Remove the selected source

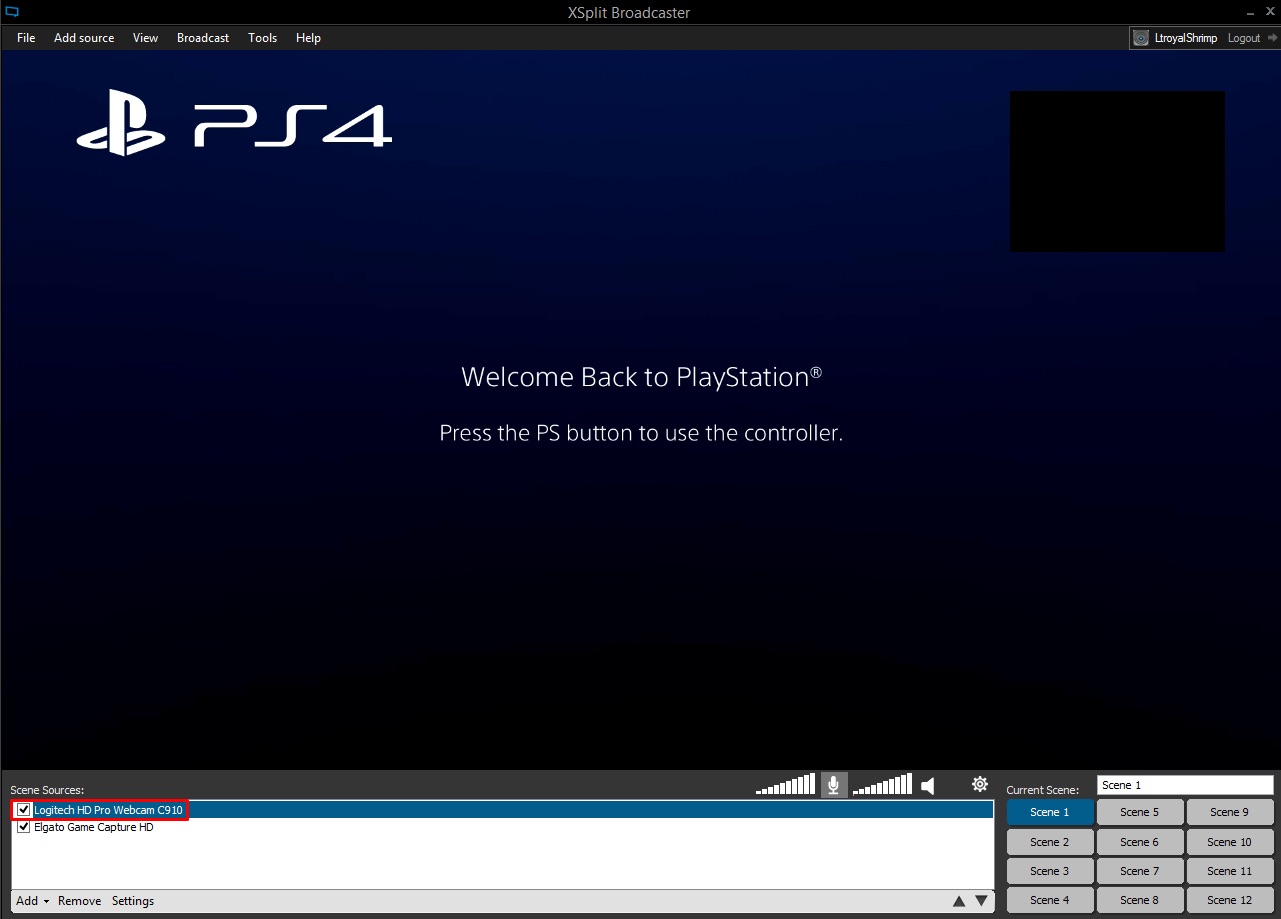coord(79,901)
